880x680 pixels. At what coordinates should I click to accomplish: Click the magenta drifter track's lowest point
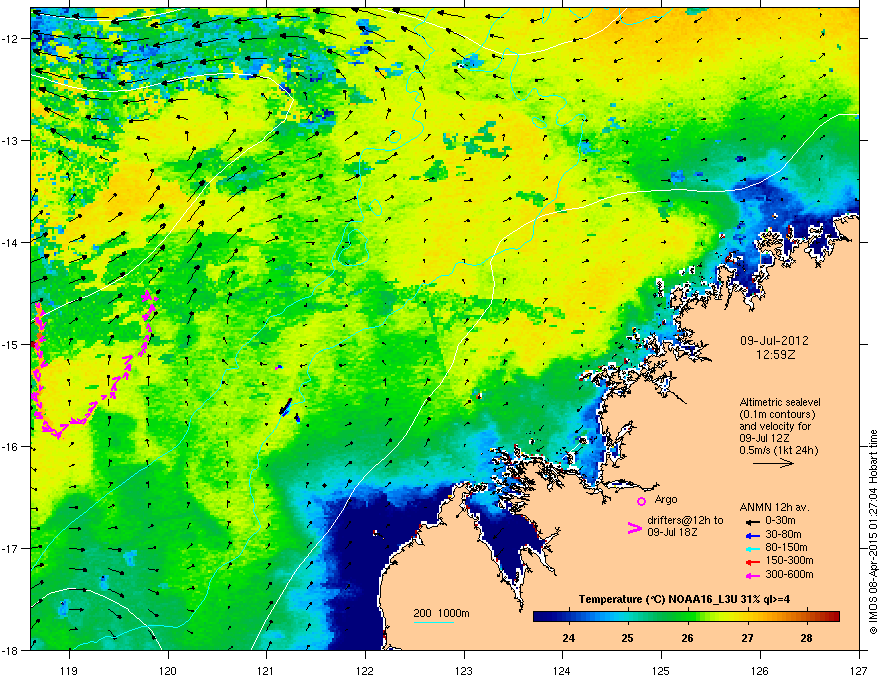[58, 435]
